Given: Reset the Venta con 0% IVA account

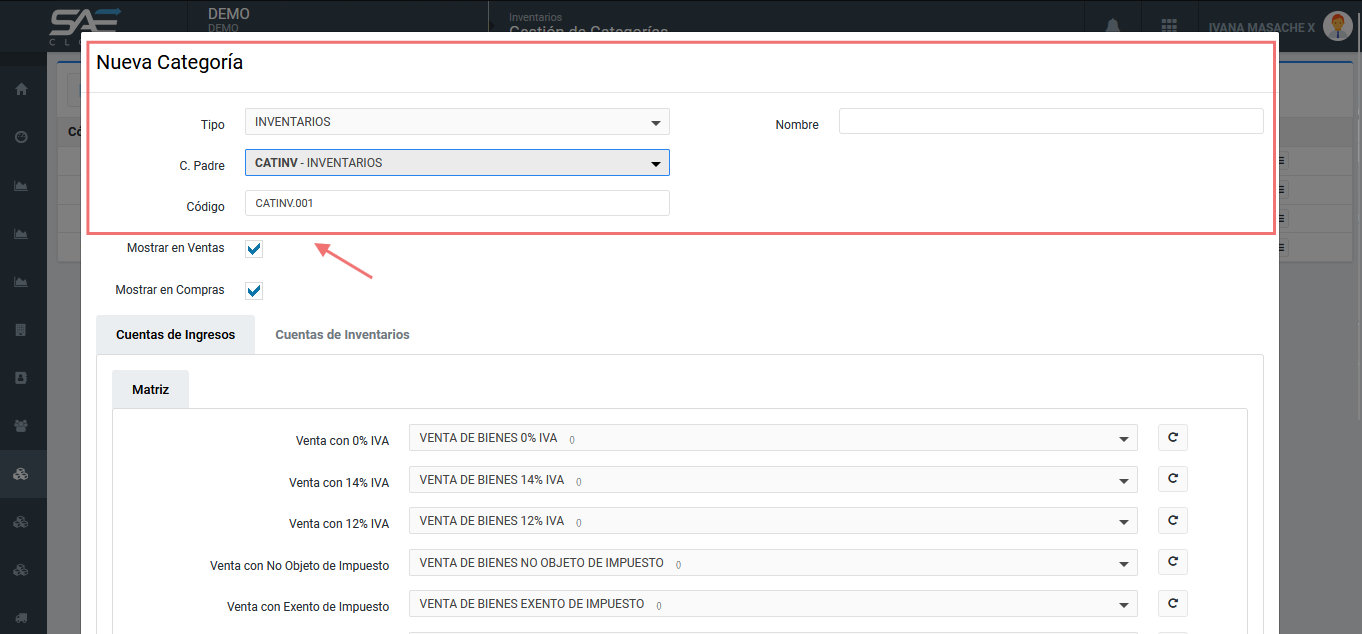Looking at the screenshot, I should pyautogui.click(x=1172, y=438).
